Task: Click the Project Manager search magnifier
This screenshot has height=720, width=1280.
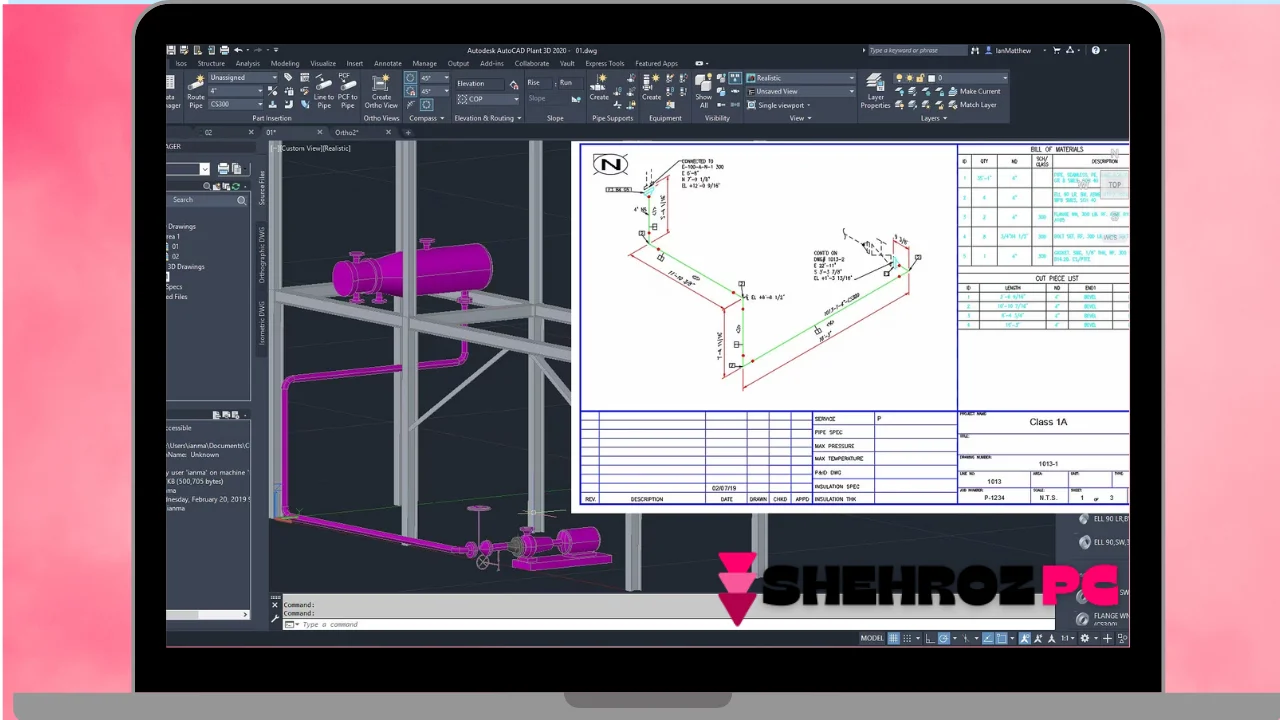Action: 241,200
